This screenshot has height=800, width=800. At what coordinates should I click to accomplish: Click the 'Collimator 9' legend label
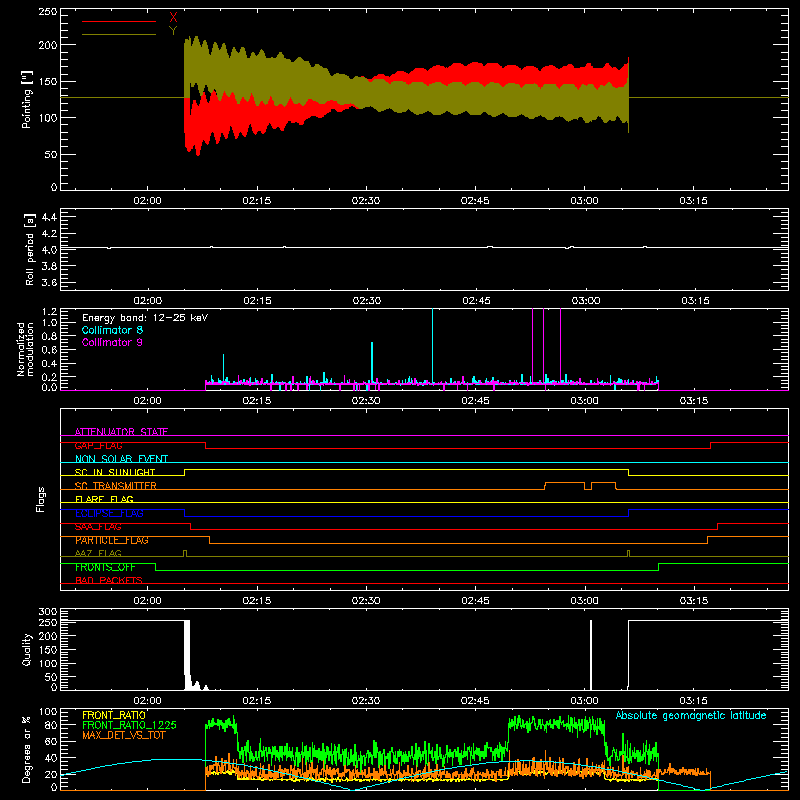[x=112, y=342]
